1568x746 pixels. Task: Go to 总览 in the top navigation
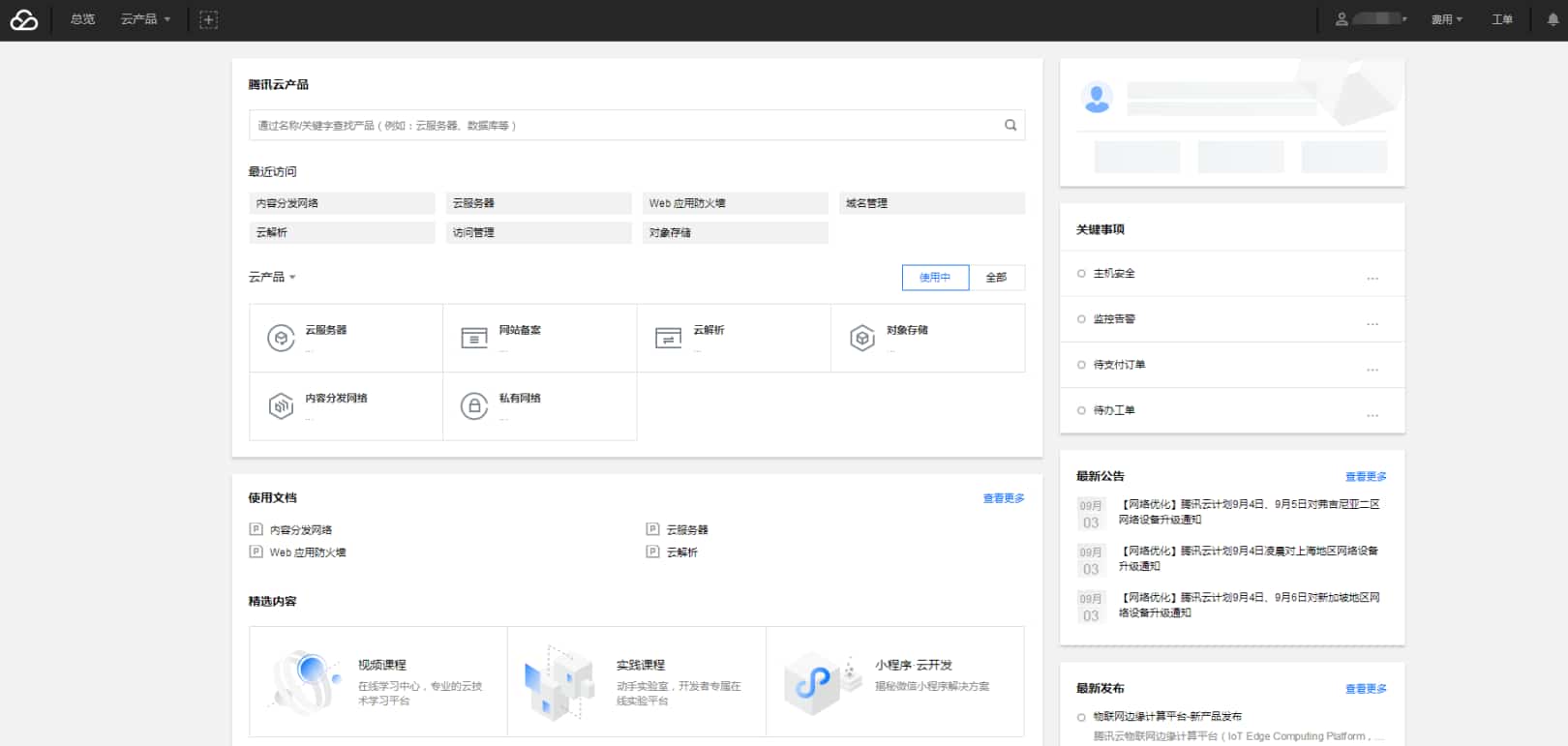pos(83,19)
